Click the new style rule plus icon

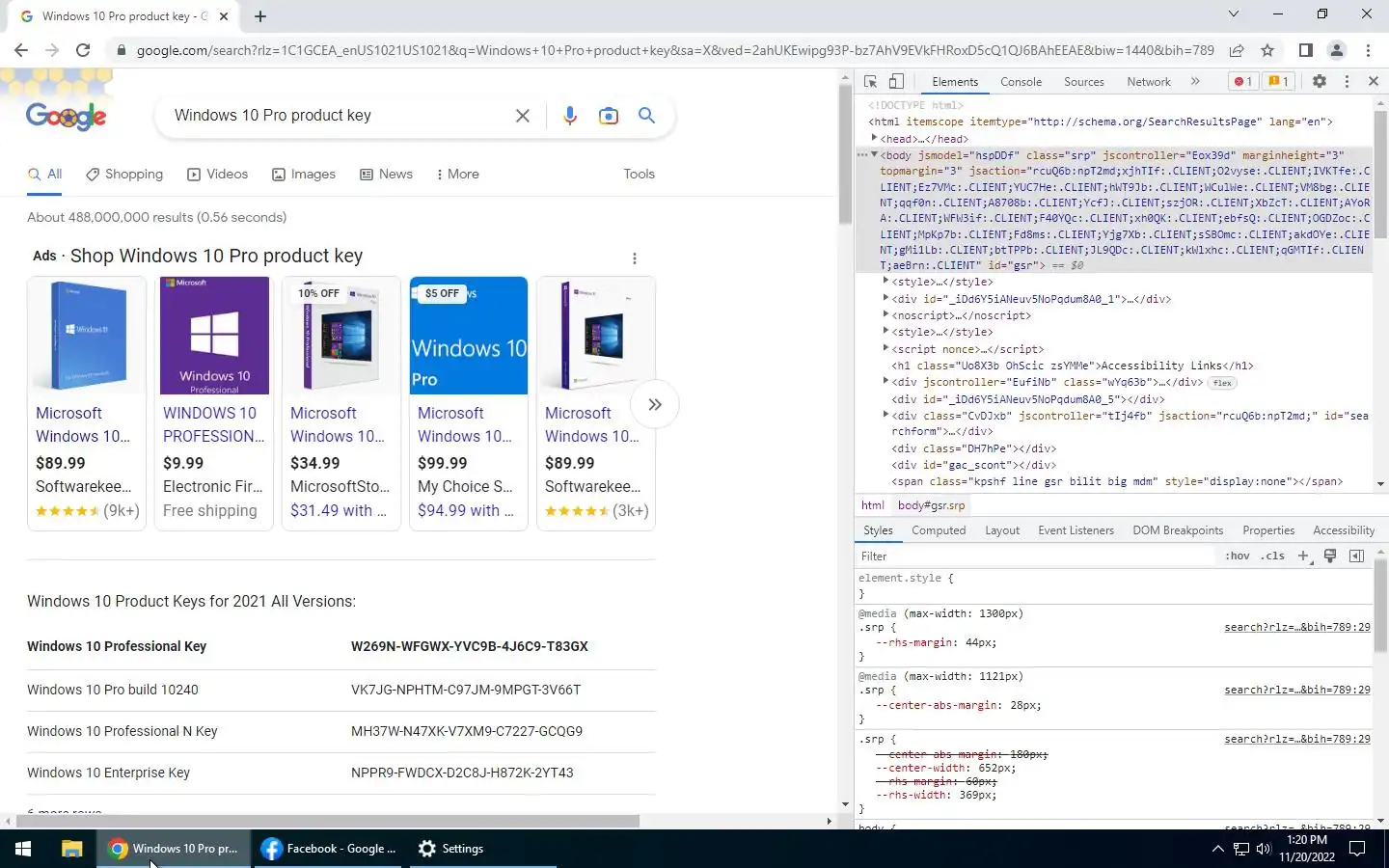click(x=1304, y=556)
